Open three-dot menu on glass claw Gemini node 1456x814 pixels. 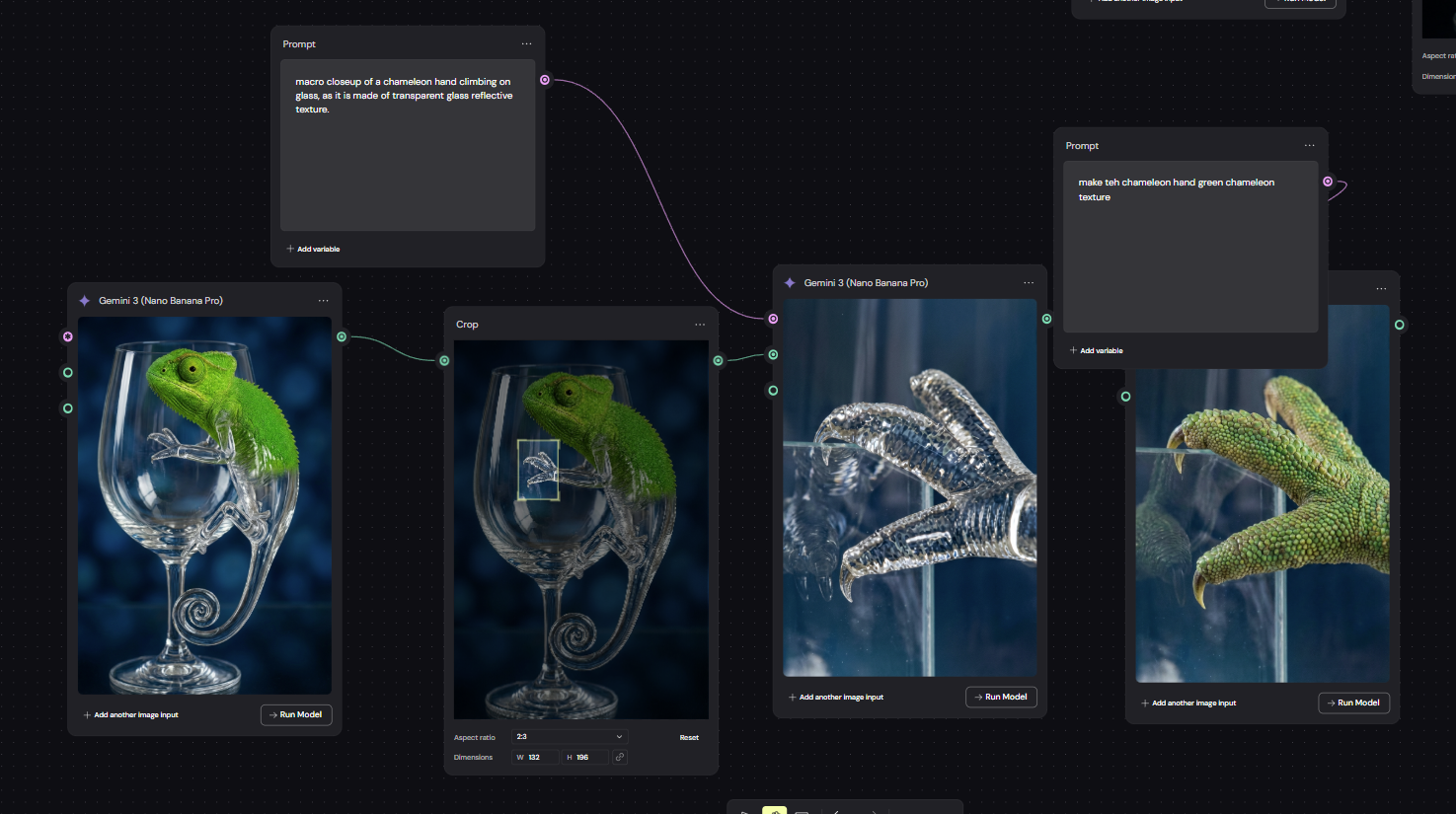[1029, 283]
